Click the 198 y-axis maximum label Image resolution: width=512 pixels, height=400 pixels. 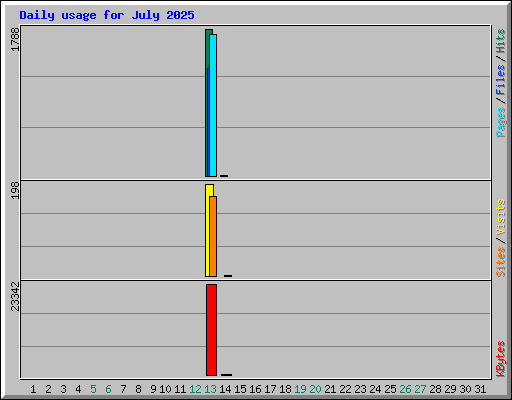tap(15, 190)
